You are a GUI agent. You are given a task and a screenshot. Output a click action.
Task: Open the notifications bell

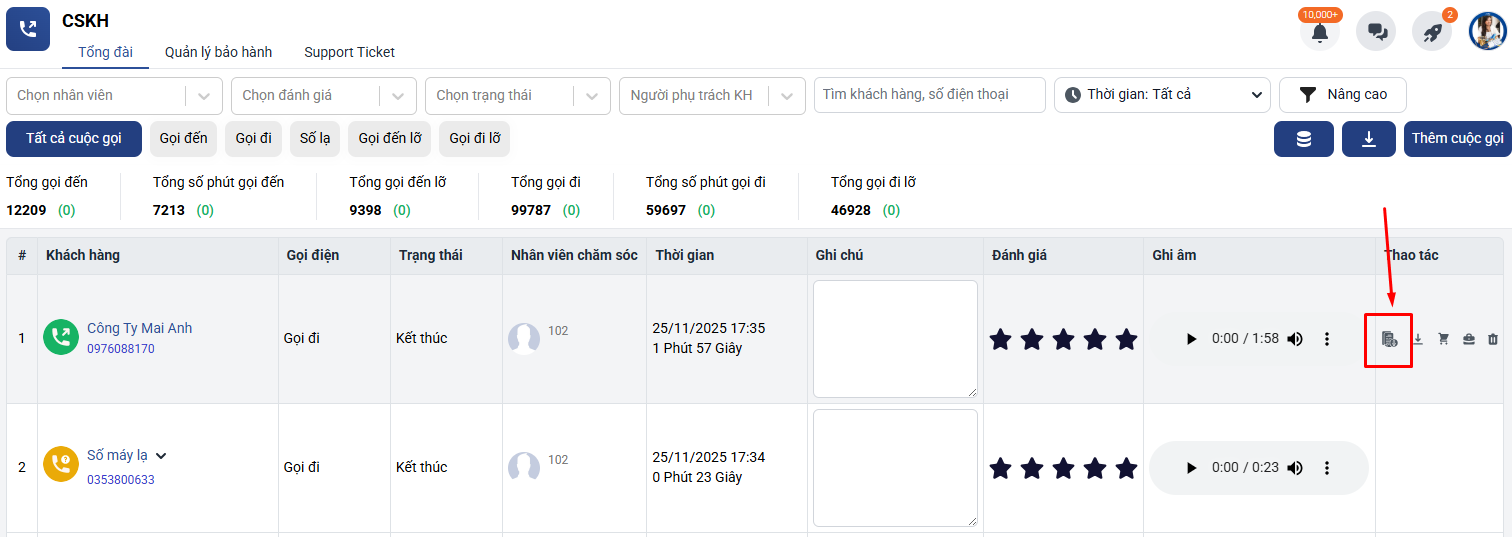pos(1320,32)
